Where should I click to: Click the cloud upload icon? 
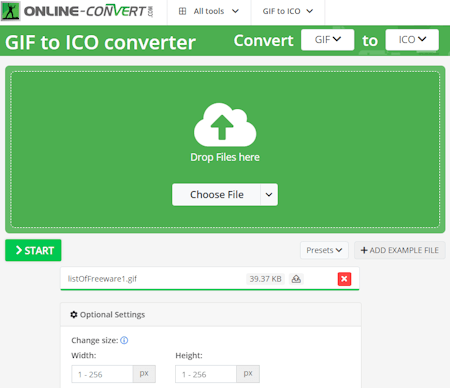pyautogui.click(x=225, y=125)
